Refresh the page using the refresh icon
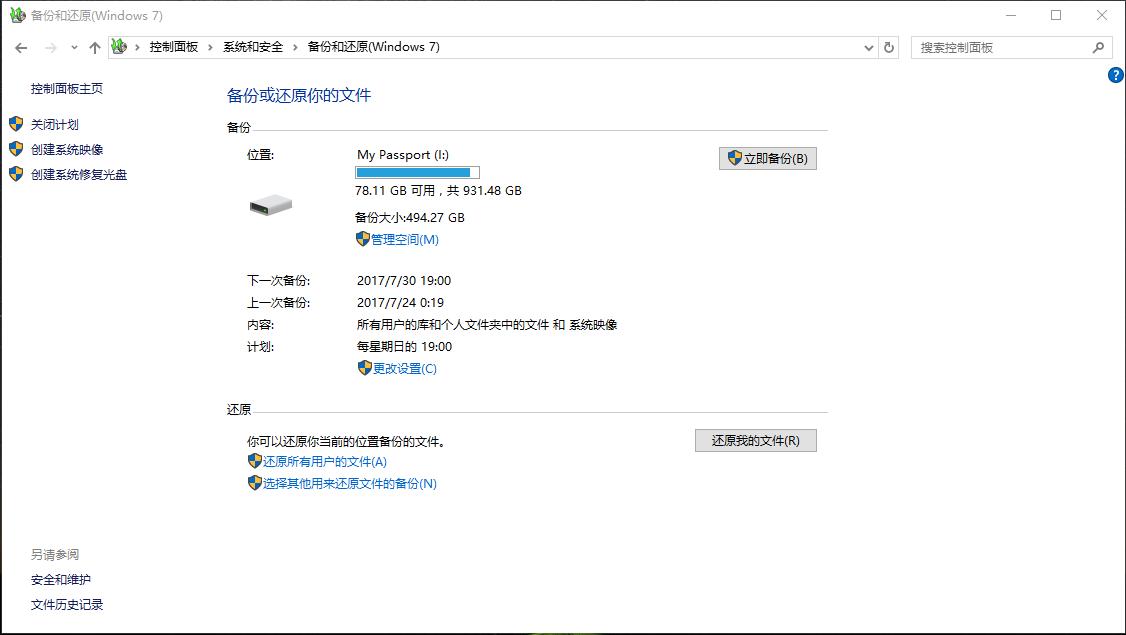The width and height of the screenshot is (1126, 635). click(889, 47)
